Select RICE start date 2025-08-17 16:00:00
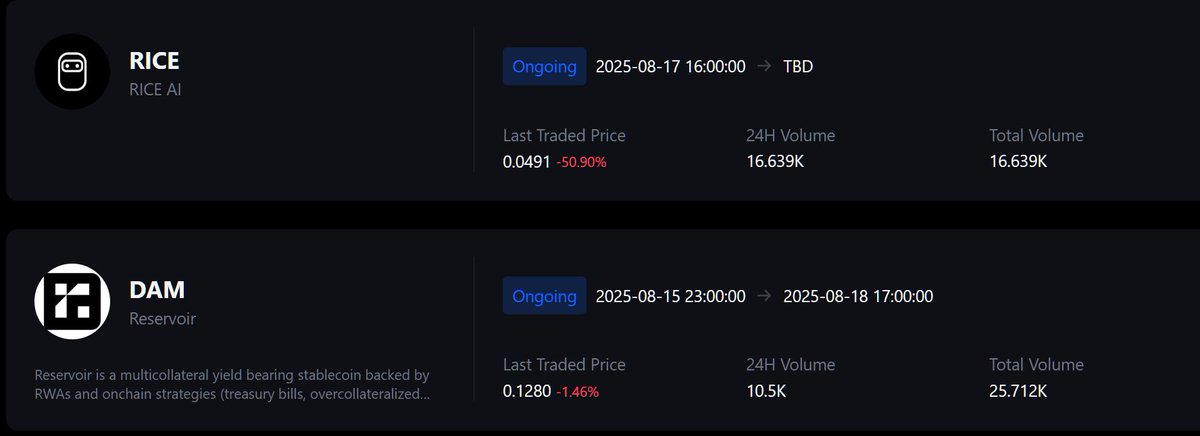Screen dimensions: 1200x436 coord(670,67)
